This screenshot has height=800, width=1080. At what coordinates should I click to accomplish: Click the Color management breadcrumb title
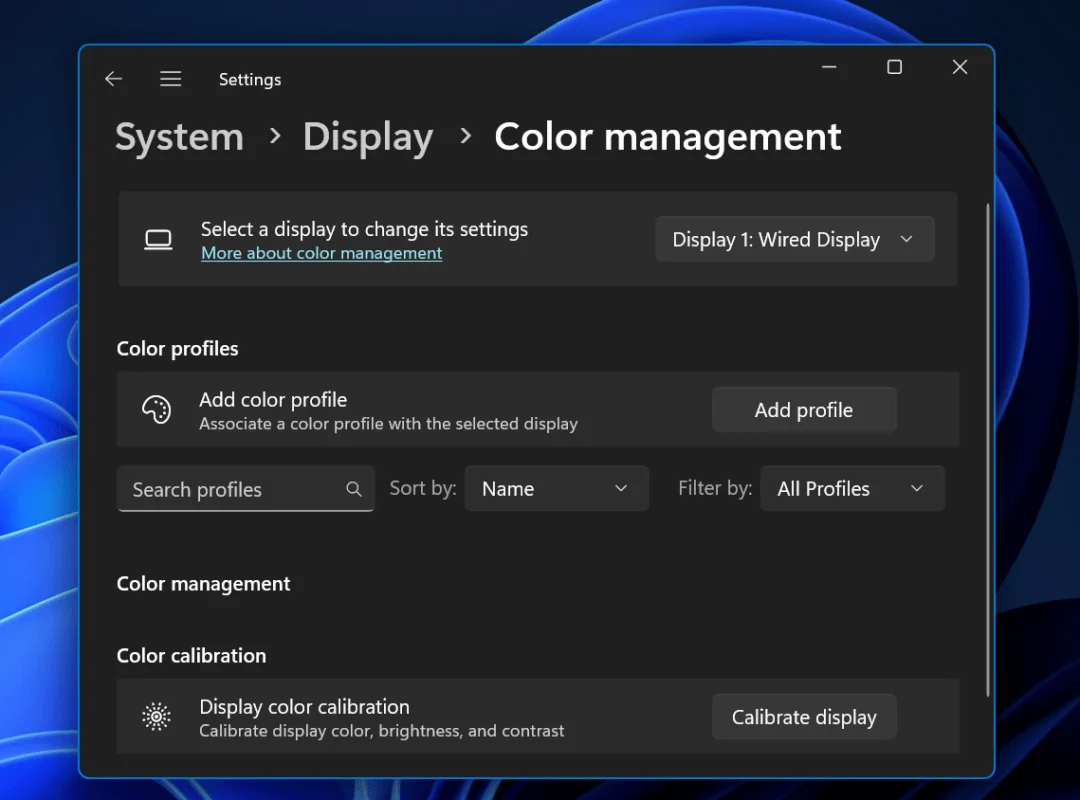pyautogui.click(x=667, y=136)
